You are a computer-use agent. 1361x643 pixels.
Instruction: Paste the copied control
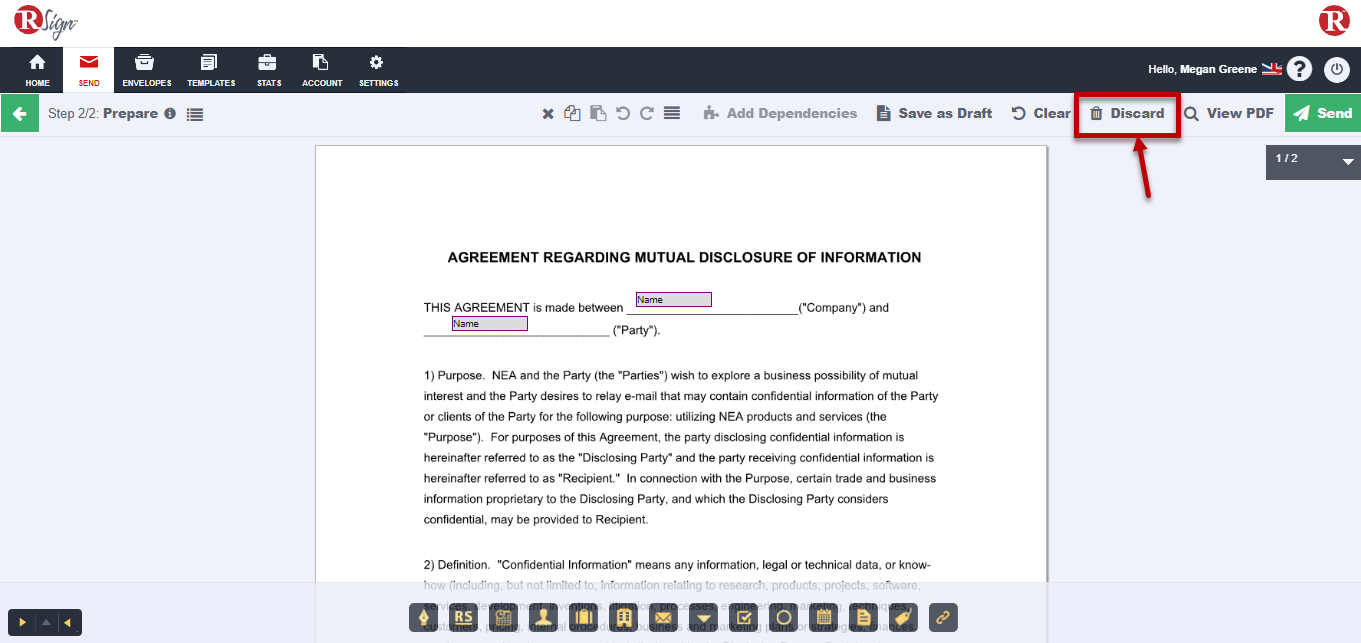[x=597, y=113]
